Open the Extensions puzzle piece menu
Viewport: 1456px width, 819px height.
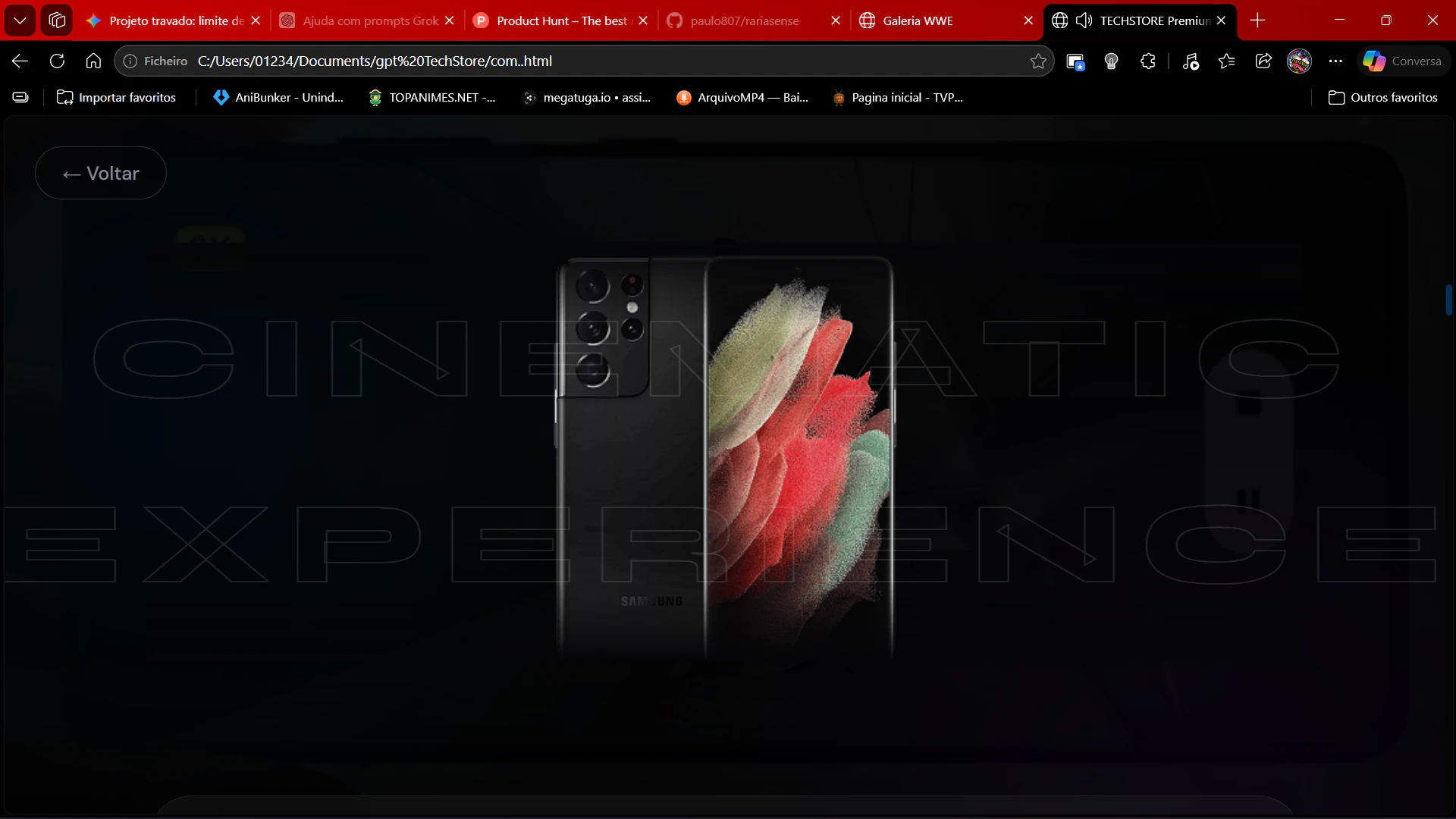point(1148,61)
